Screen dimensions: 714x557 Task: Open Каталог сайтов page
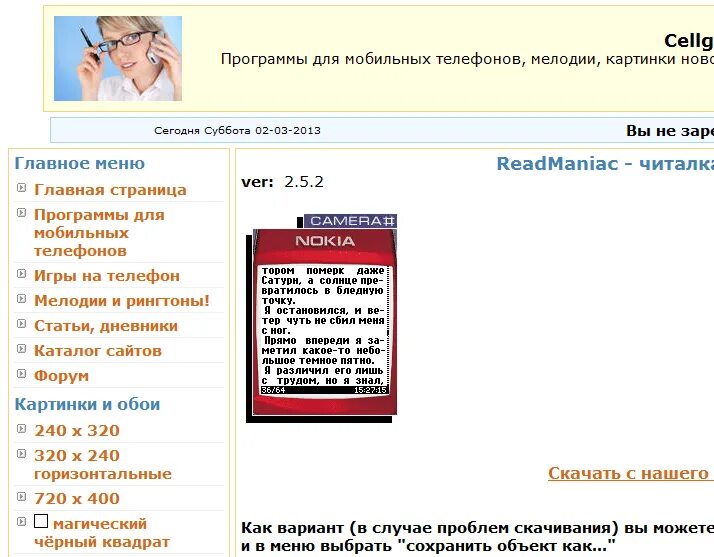98,351
